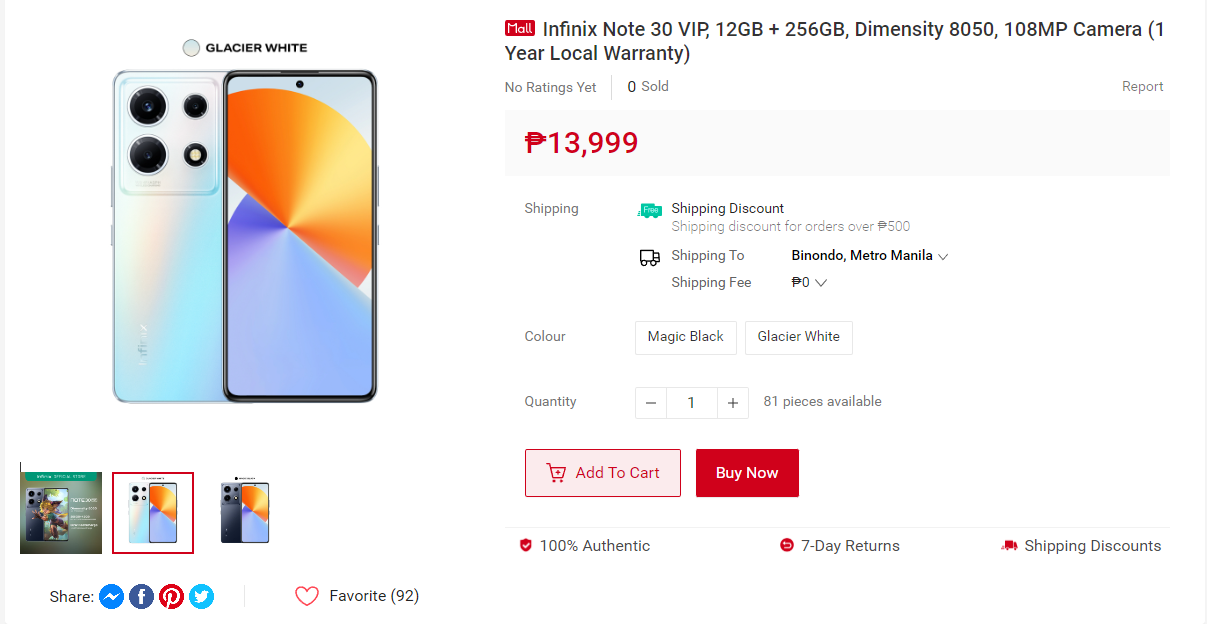Decrease quantity with the minus button
The height and width of the screenshot is (624, 1207).
coord(651,403)
